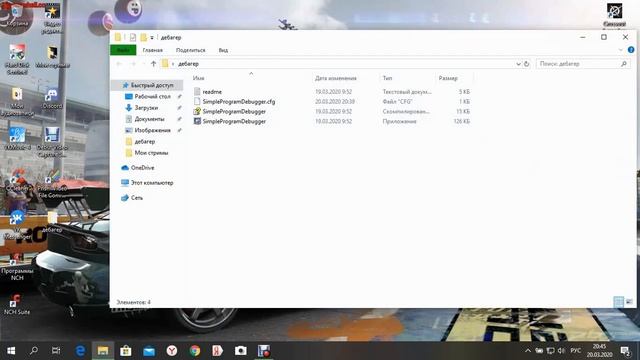This screenshot has width=640, height=360.
Task: Select SimpleProgramDebugger application icon
Action: [x=197, y=121]
